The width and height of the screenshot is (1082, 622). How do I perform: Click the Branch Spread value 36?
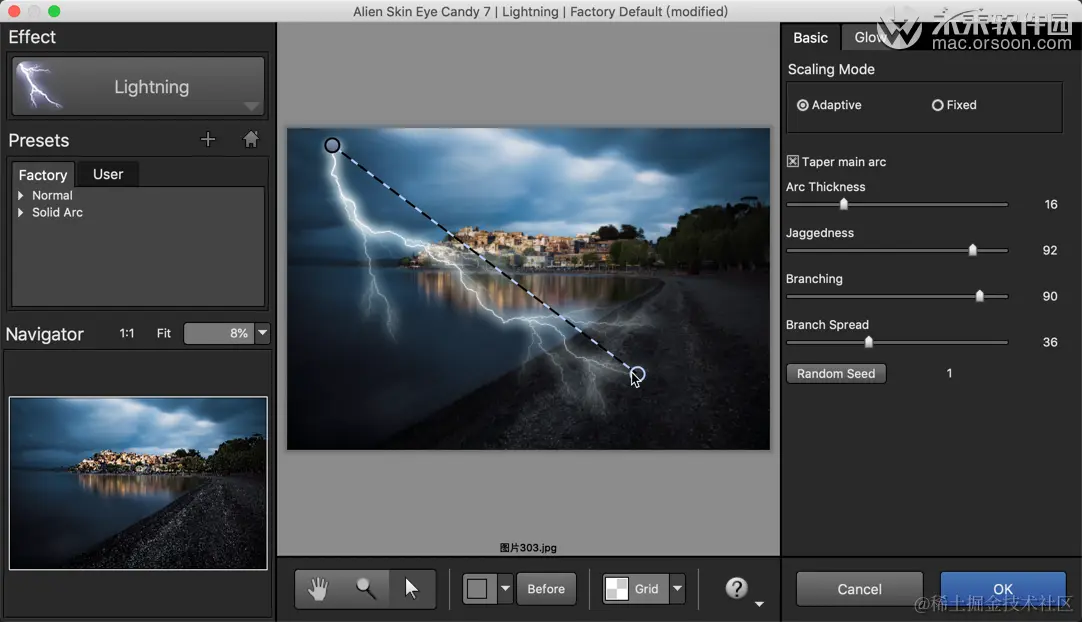[1050, 342]
